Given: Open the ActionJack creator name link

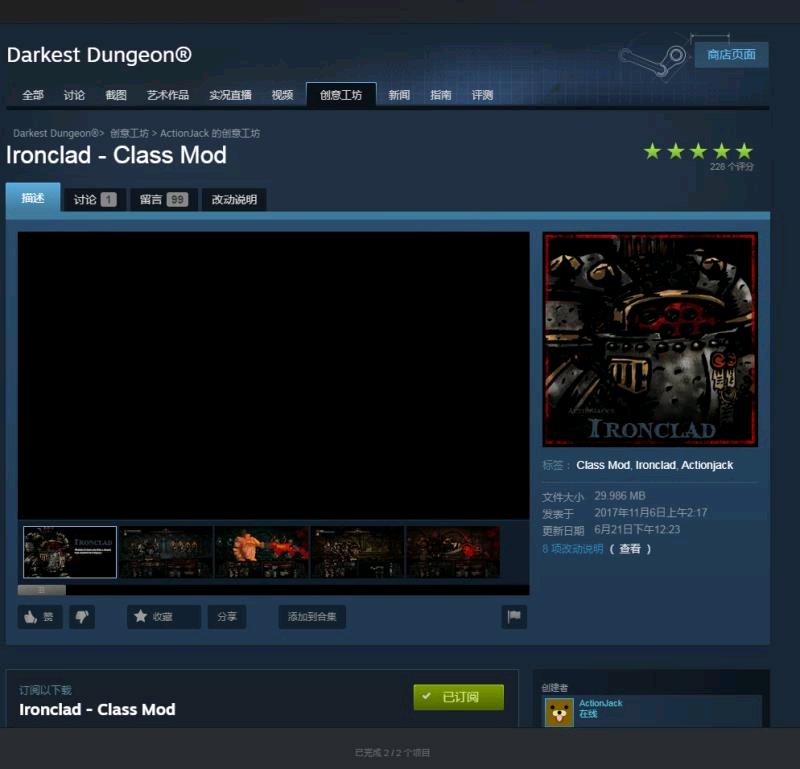Looking at the screenshot, I should pyautogui.click(x=601, y=703).
